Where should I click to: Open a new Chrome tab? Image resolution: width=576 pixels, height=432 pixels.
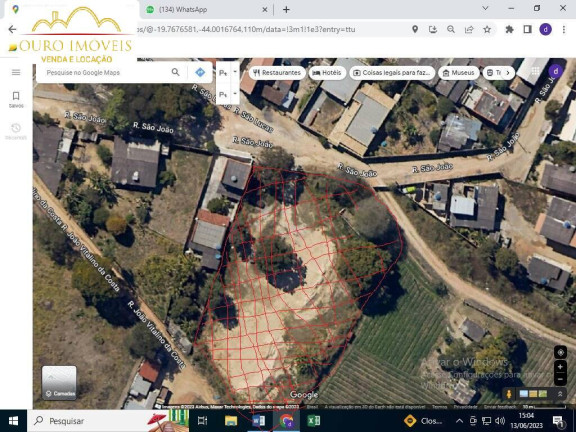(x=286, y=10)
